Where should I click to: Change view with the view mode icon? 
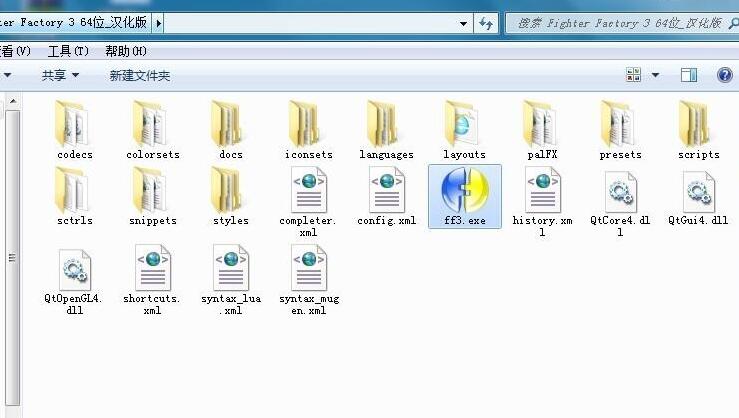click(x=633, y=75)
